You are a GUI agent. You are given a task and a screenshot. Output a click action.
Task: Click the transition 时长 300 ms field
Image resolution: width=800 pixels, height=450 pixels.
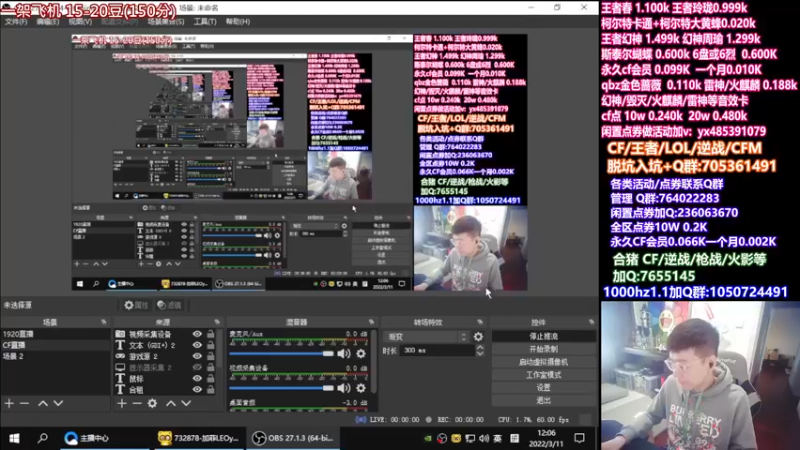(x=438, y=351)
